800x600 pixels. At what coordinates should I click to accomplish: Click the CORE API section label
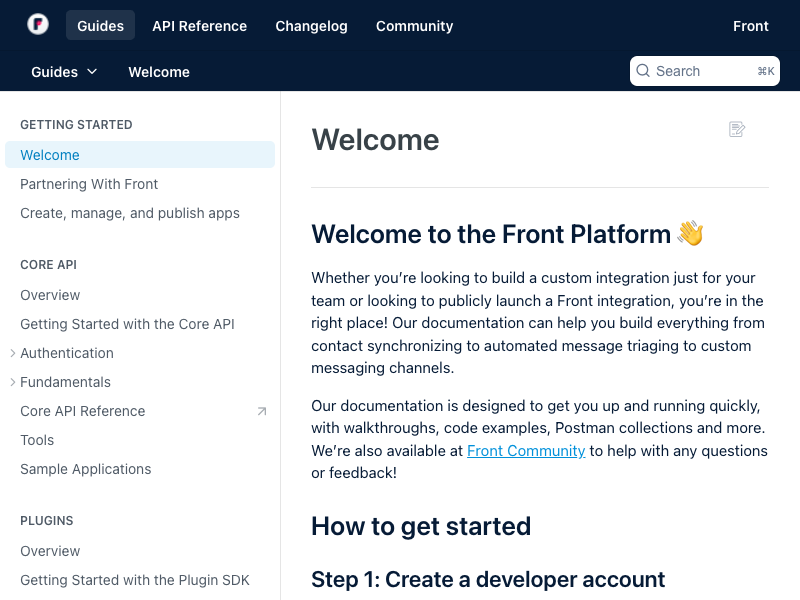pos(48,265)
